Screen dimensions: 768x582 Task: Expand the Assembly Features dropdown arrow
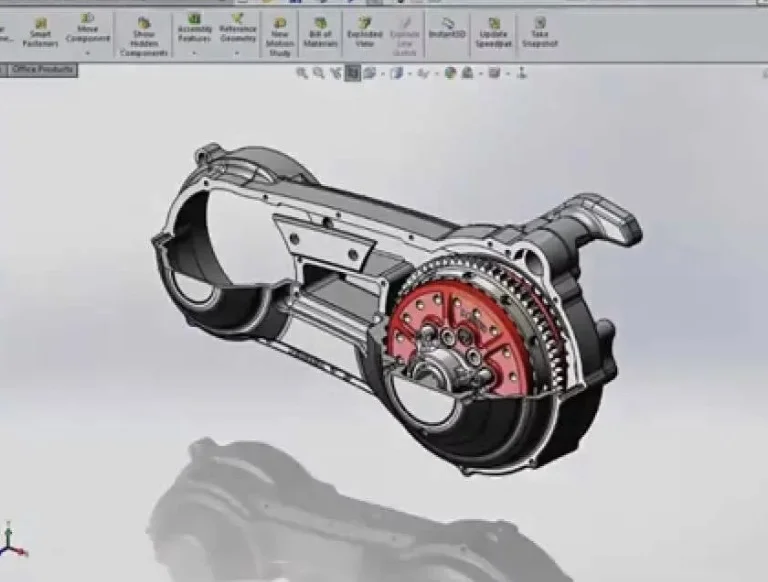point(194,52)
